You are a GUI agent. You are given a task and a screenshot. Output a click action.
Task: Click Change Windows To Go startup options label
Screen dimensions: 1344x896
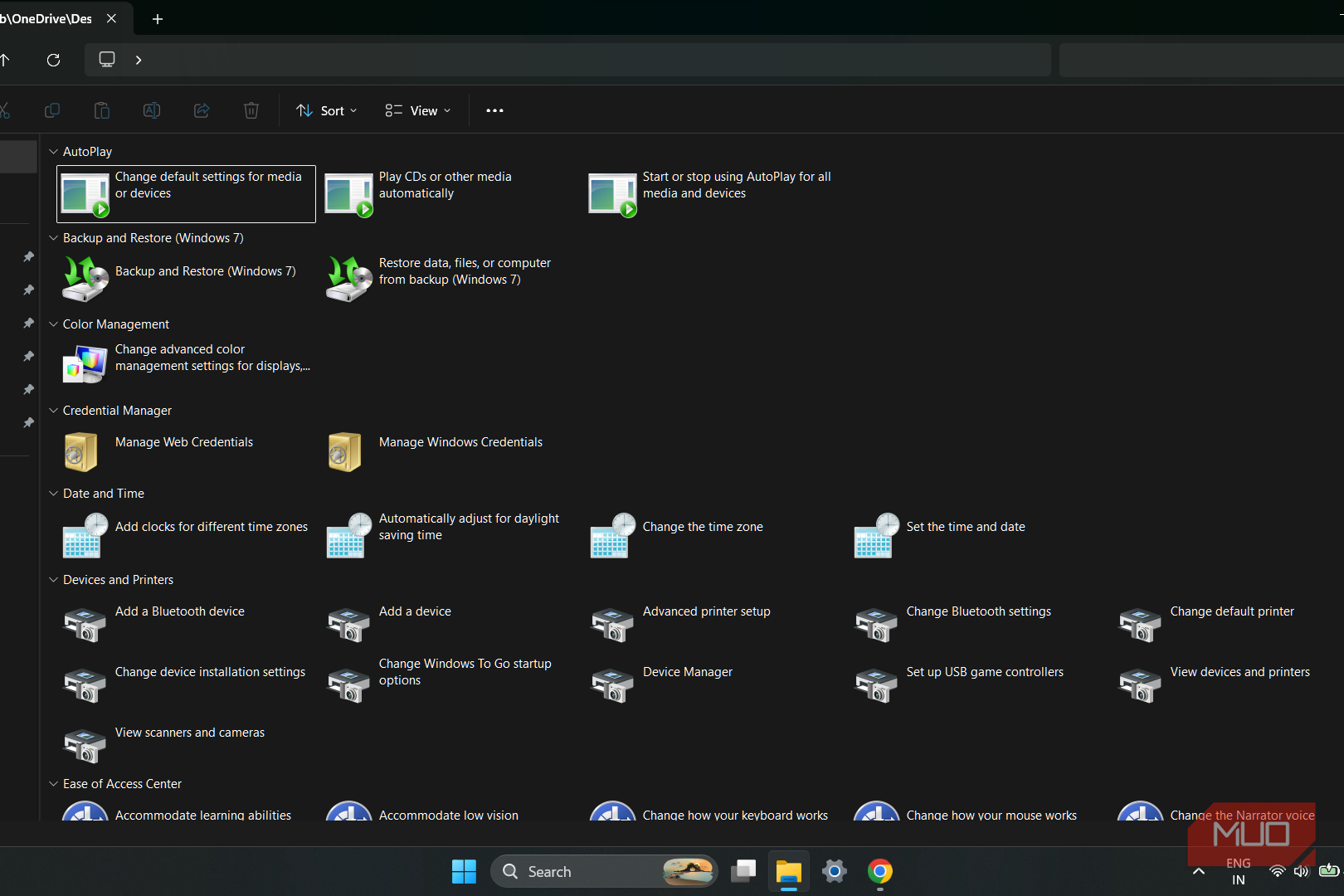click(465, 672)
